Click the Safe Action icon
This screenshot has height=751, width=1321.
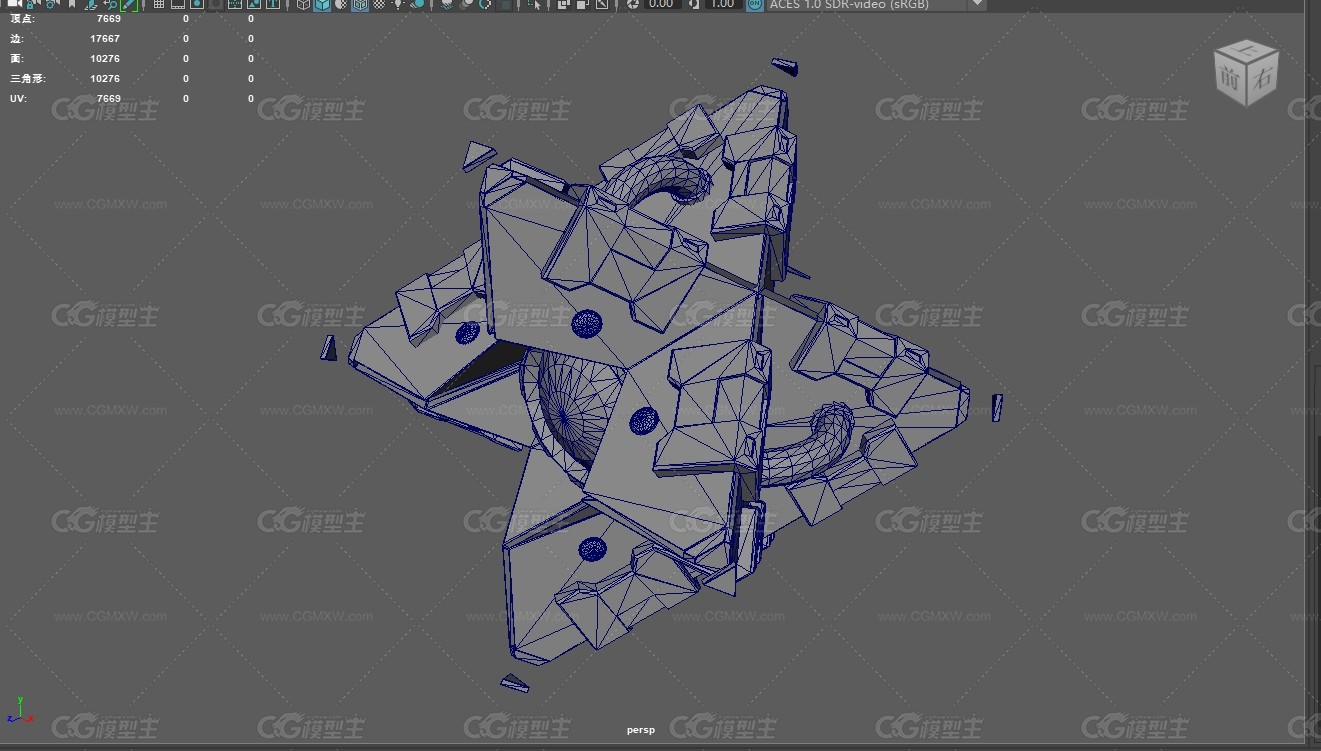click(253, 4)
